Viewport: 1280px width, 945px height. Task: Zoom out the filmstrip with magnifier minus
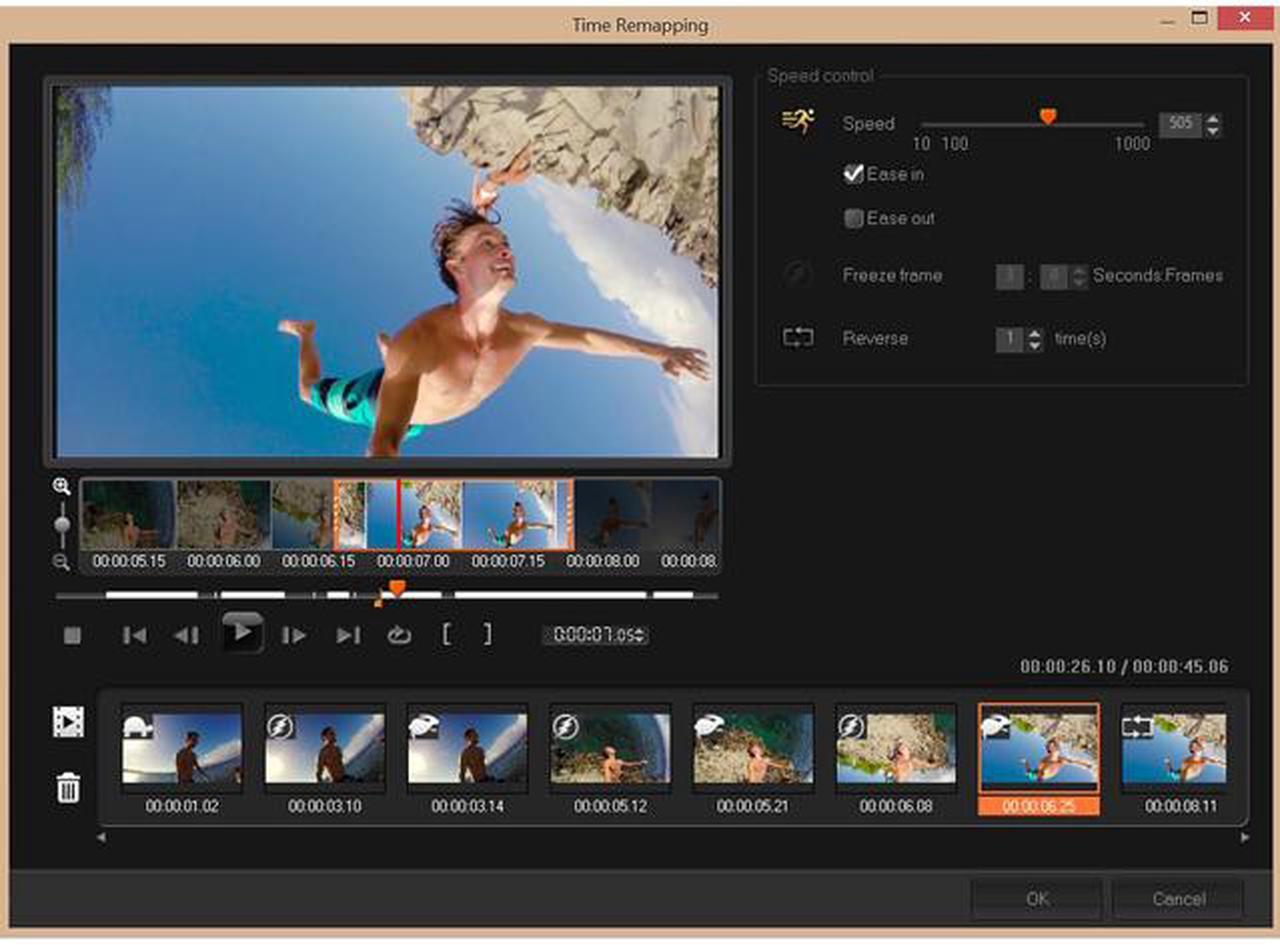(61, 562)
